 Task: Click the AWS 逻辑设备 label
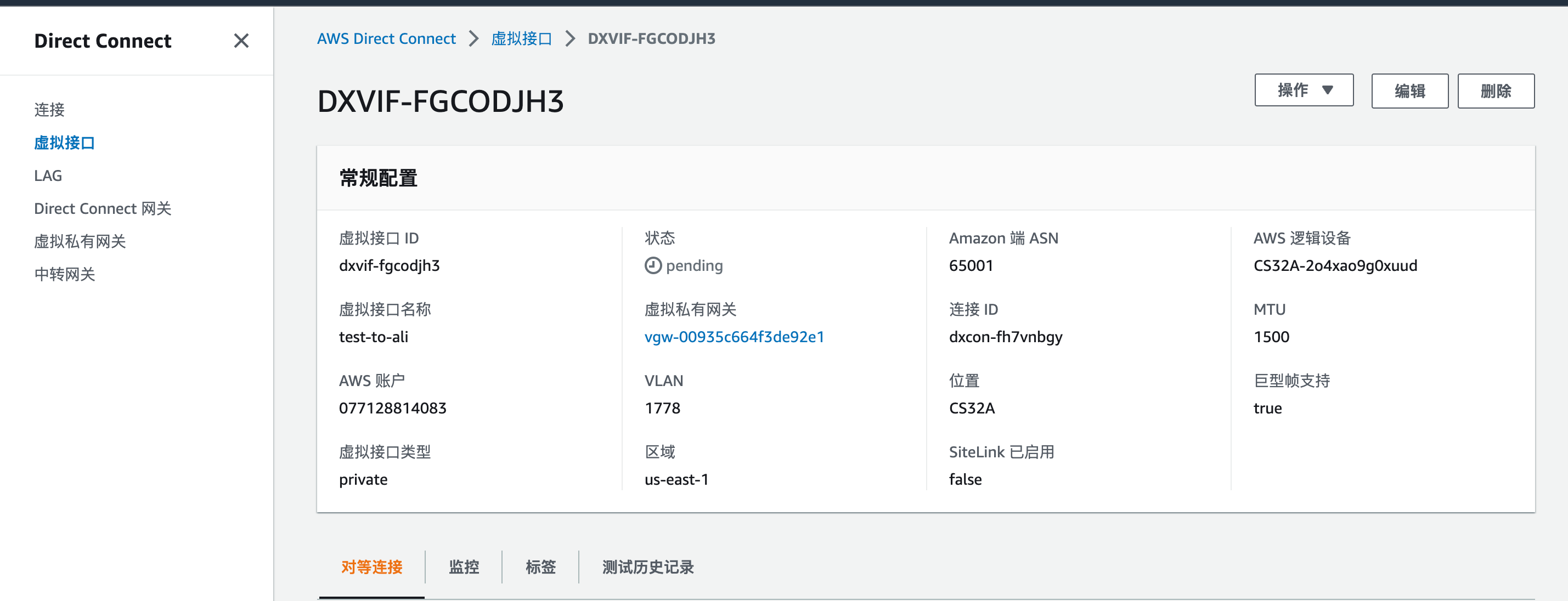[1301, 238]
